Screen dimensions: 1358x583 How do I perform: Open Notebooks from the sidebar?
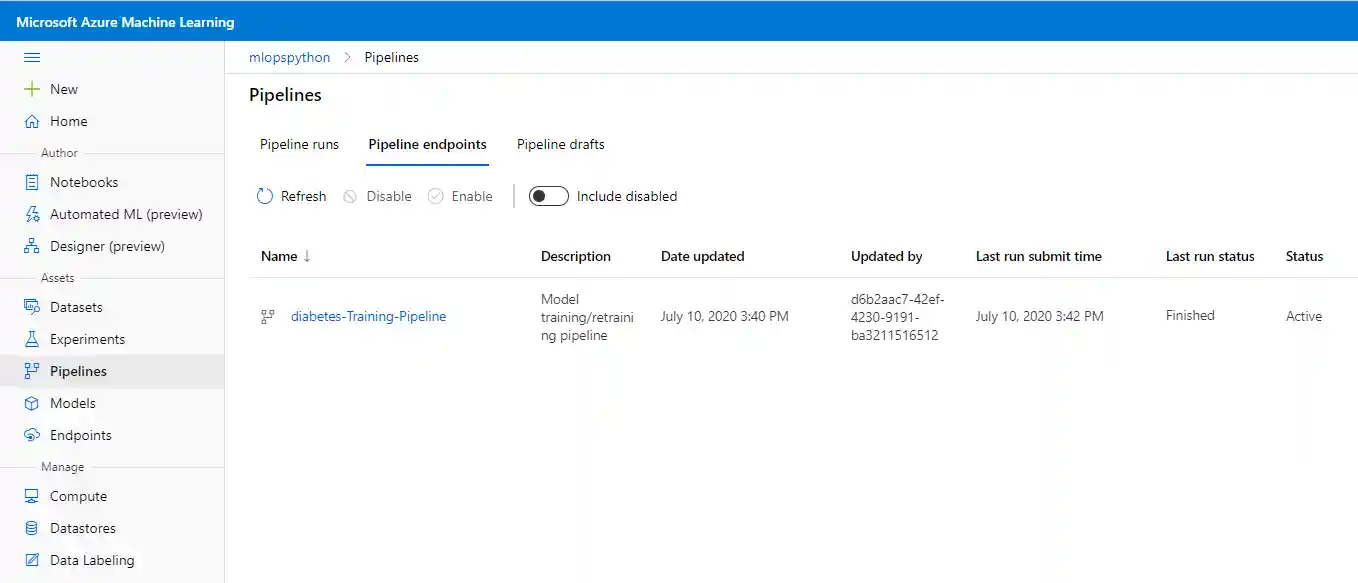click(84, 182)
